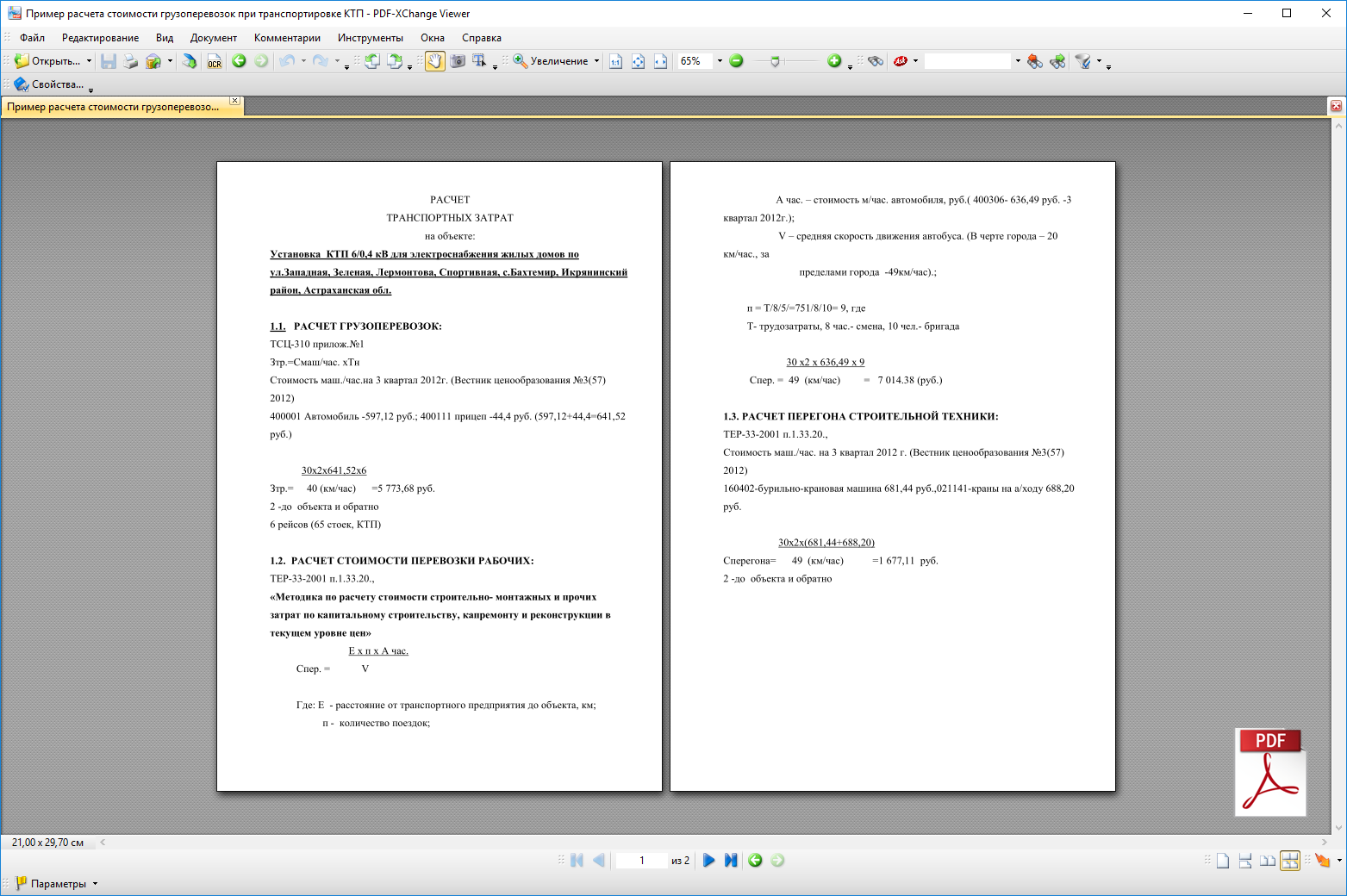Click the green Zoom In plus button
This screenshot has height=896, width=1347.
(834, 61)
